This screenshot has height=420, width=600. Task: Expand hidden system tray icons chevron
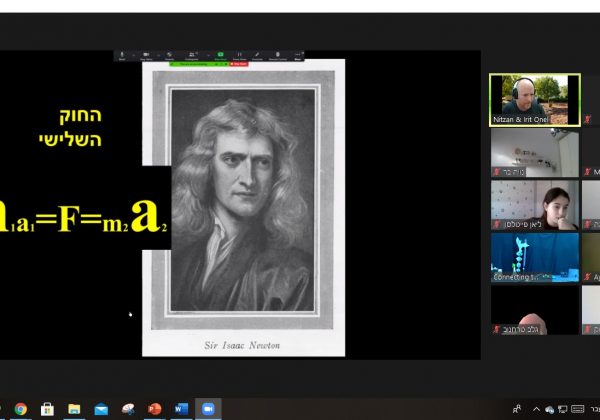click(x=536, y=409)
